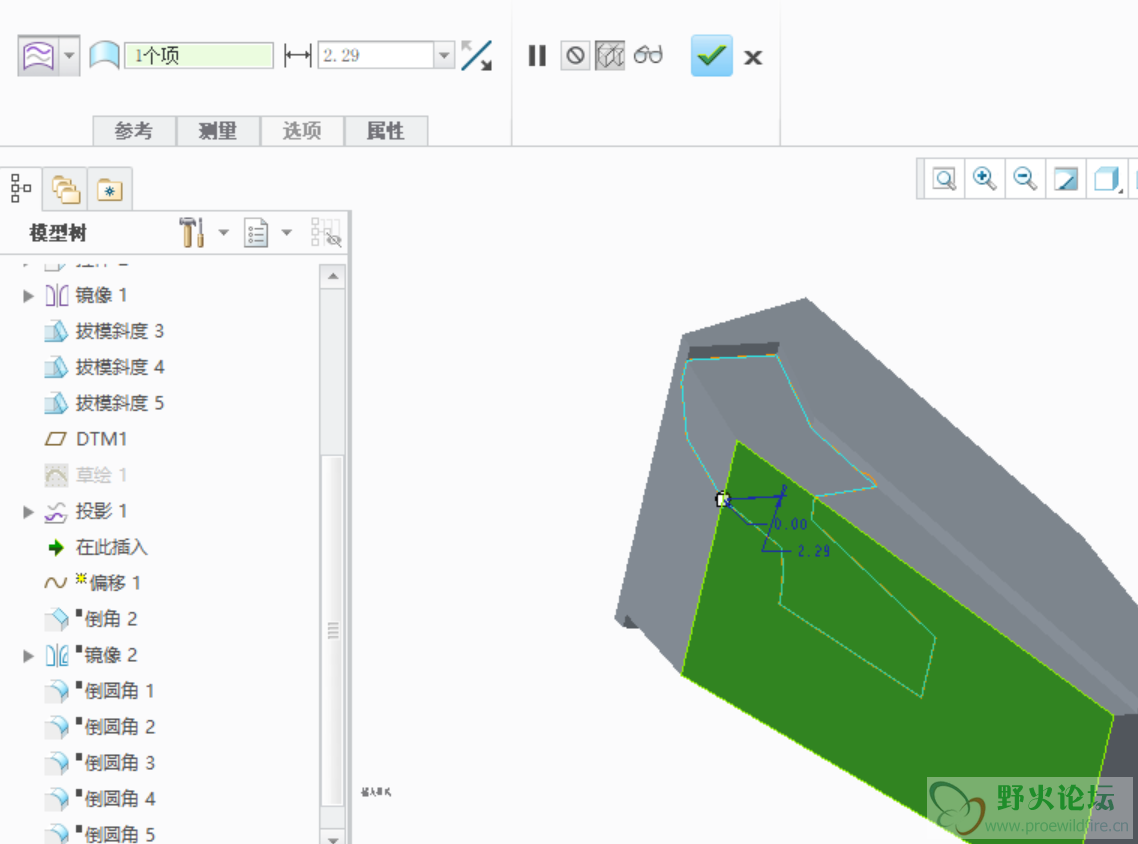Toggle the attached geometry preview mode
The width and height of the screenshot is (1138, 844).
pyautogui.click(x=610, y=55)
